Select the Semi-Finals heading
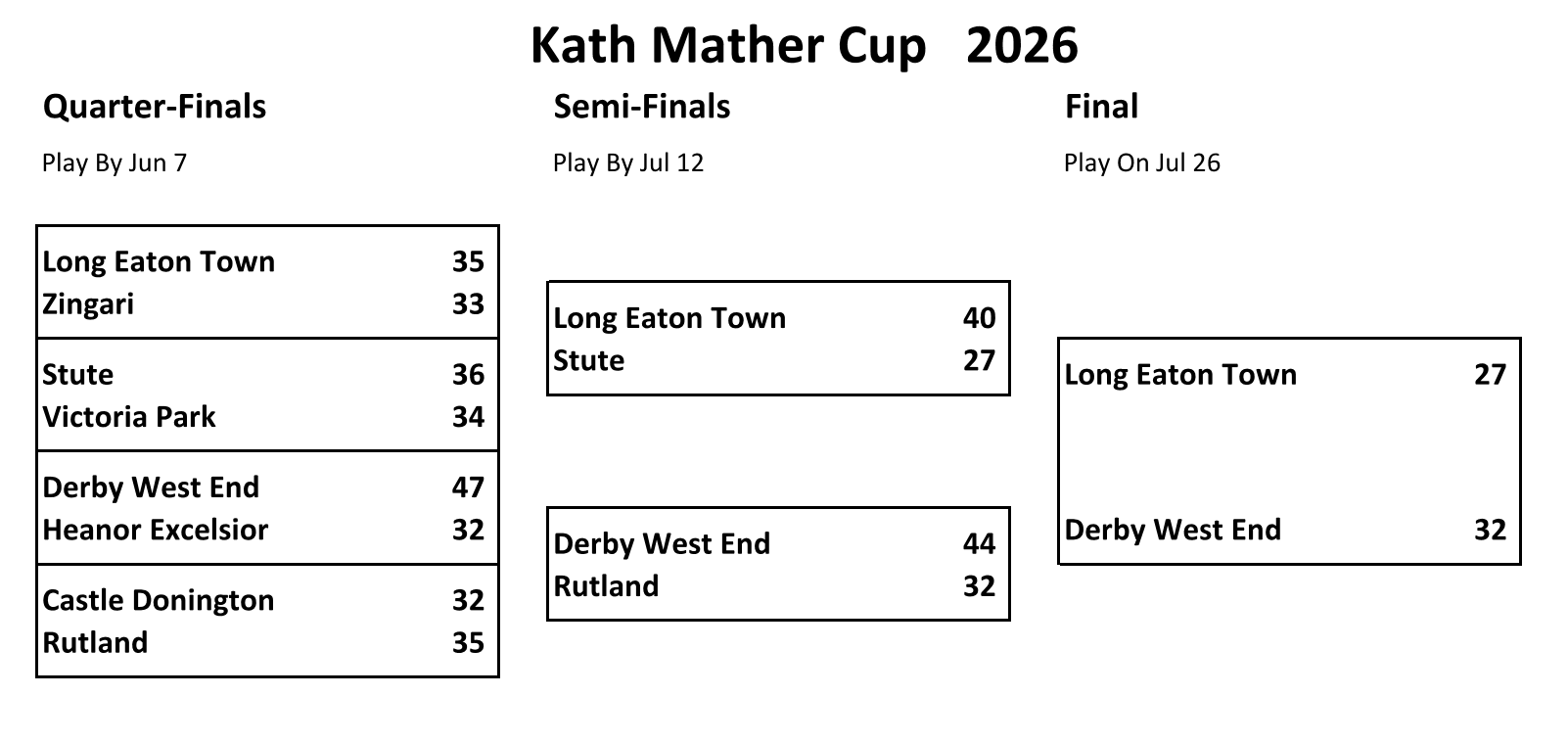This screenshot has height=742, width=1568. coord(642,106)
